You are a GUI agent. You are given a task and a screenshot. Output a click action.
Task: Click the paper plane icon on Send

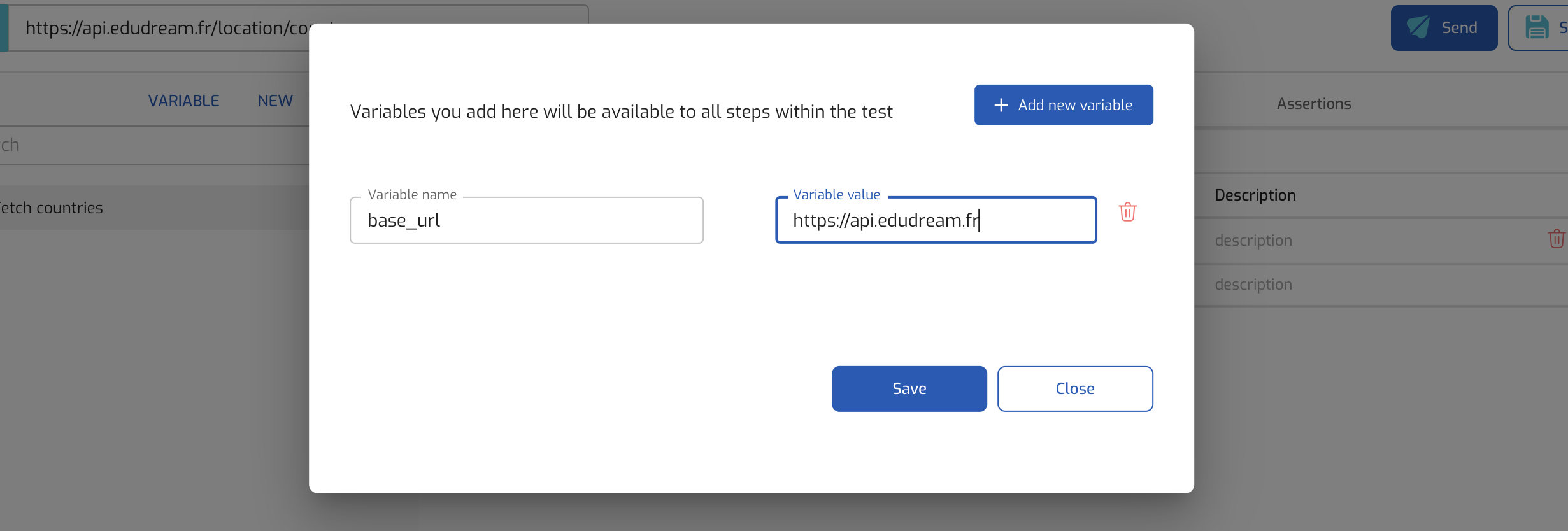[1418, 27]
